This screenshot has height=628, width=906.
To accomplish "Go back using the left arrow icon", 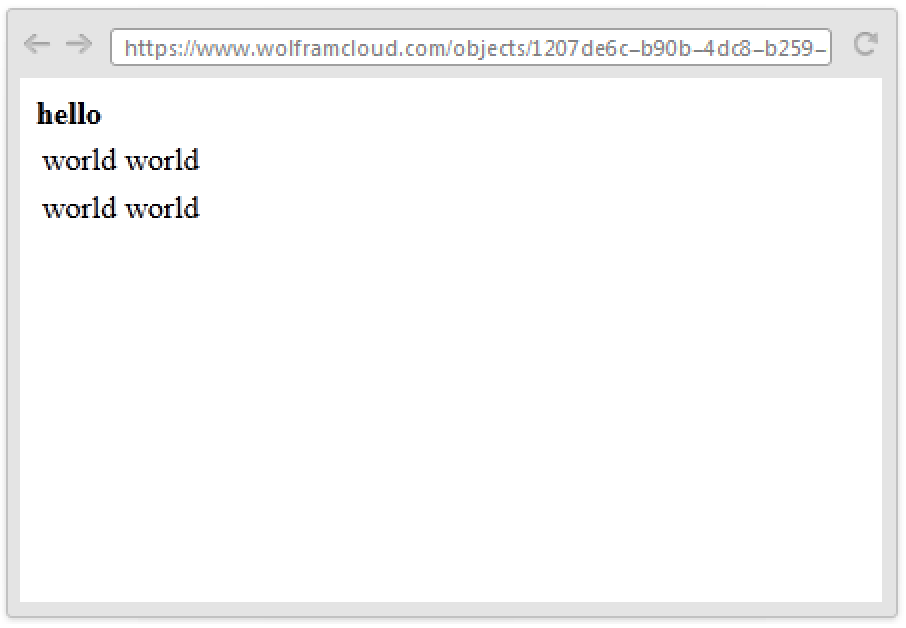I will (x=36, y=44).
